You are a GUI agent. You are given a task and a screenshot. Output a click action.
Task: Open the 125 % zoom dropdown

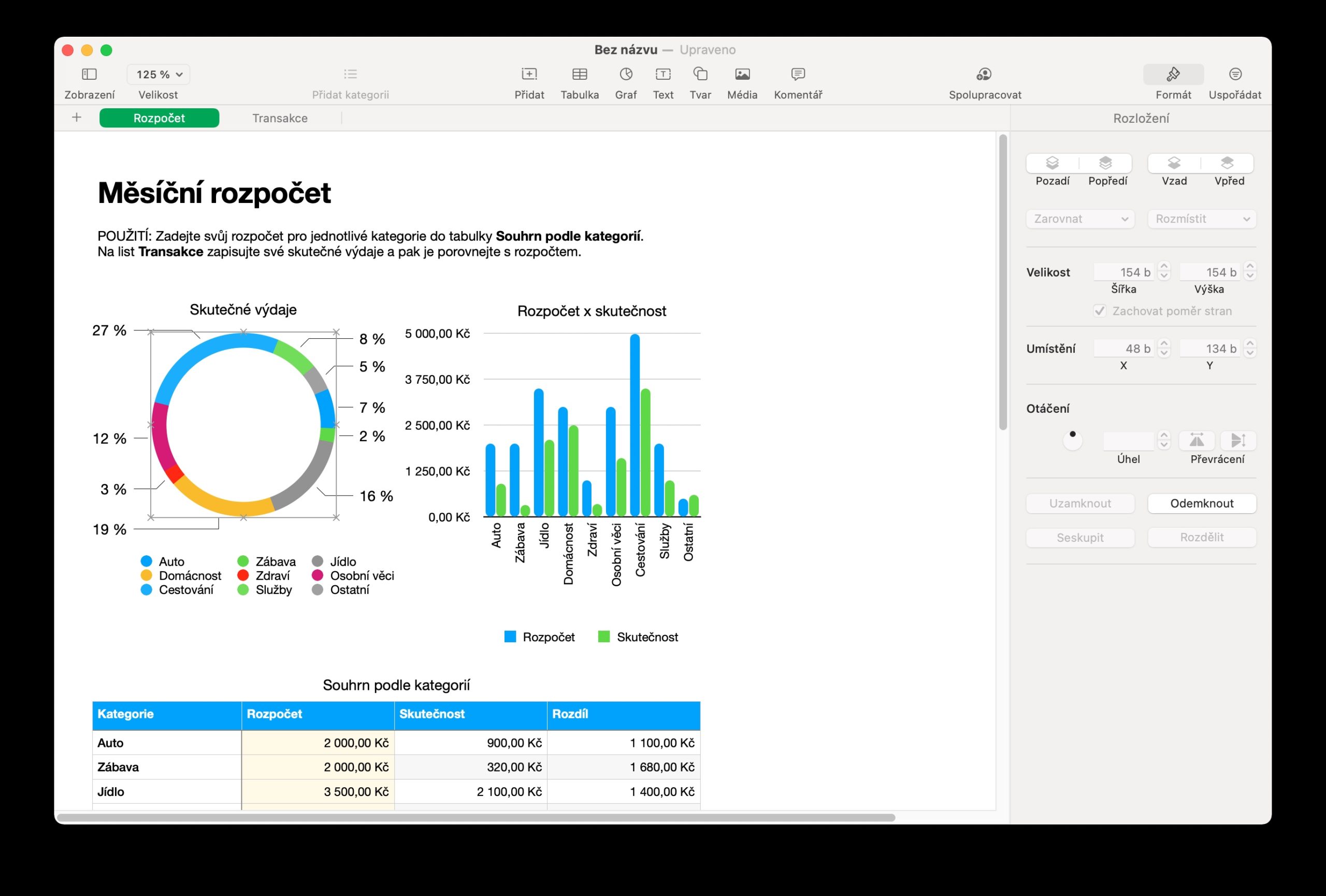point(158,74)
